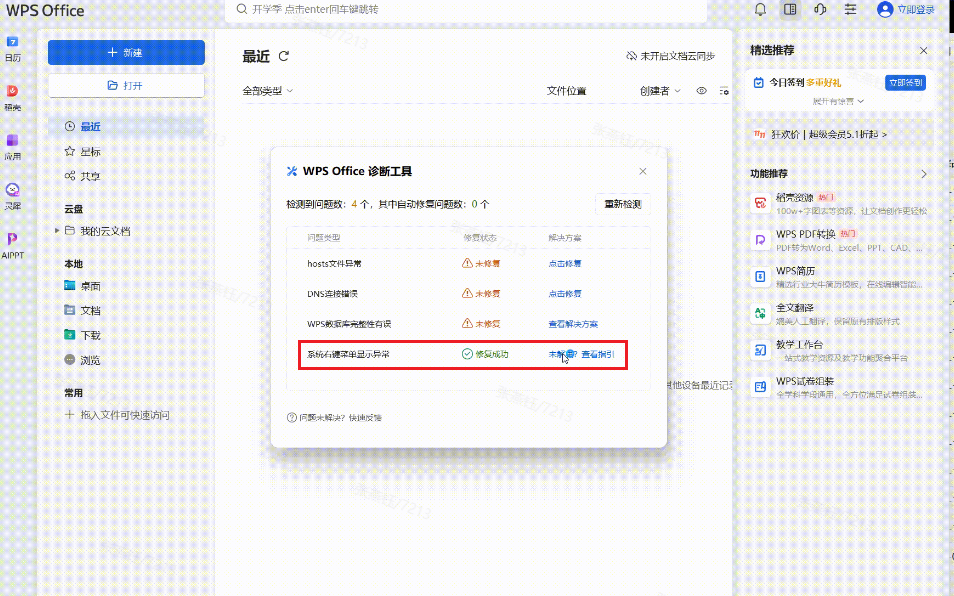954x596 pixels.
Task: Click the 系统右键菜单显示异常 row text
Action: (348, 354)
